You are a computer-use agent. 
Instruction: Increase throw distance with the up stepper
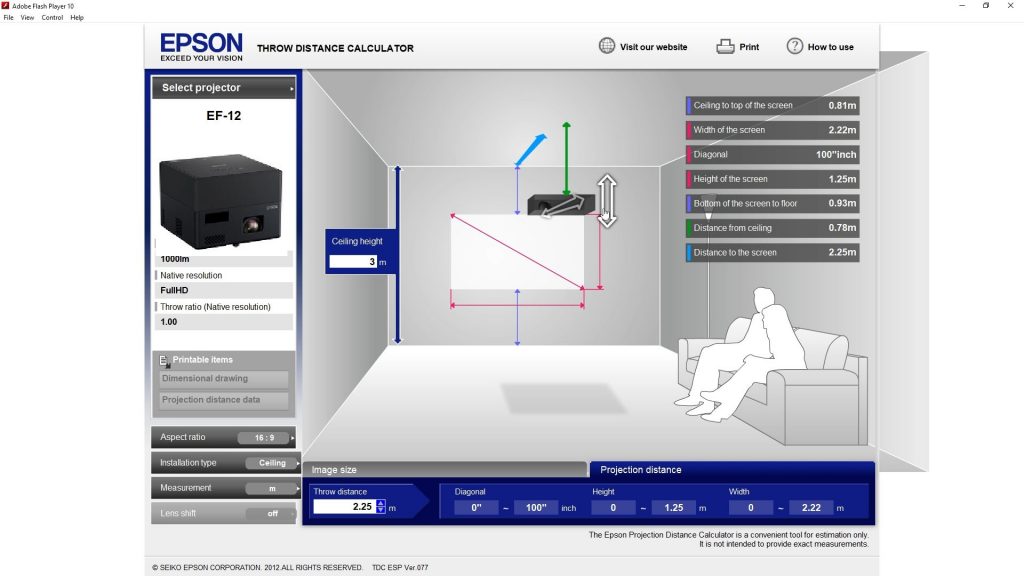point(381,504)
